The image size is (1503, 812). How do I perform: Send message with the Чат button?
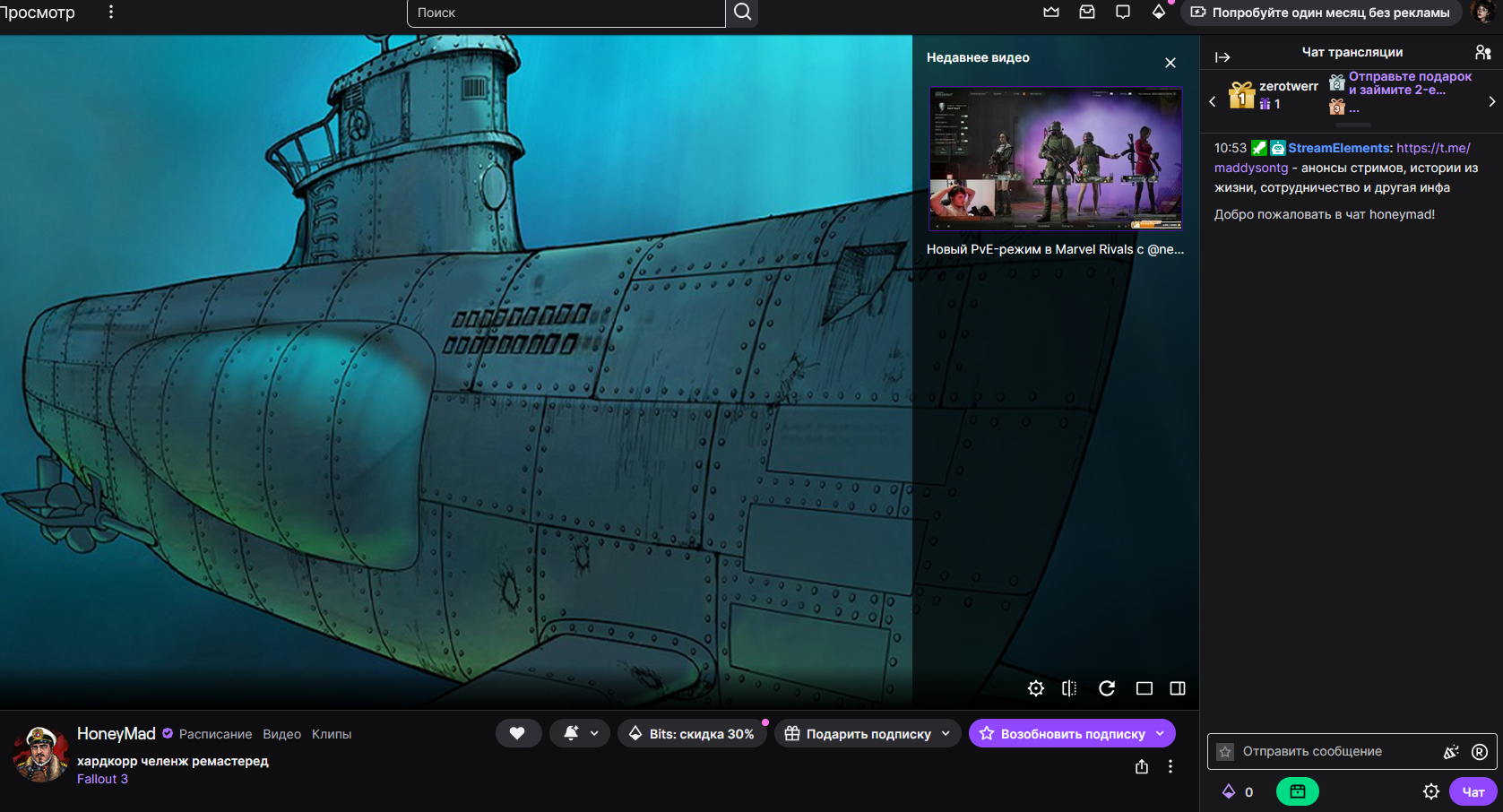[x=1473, y=791]
